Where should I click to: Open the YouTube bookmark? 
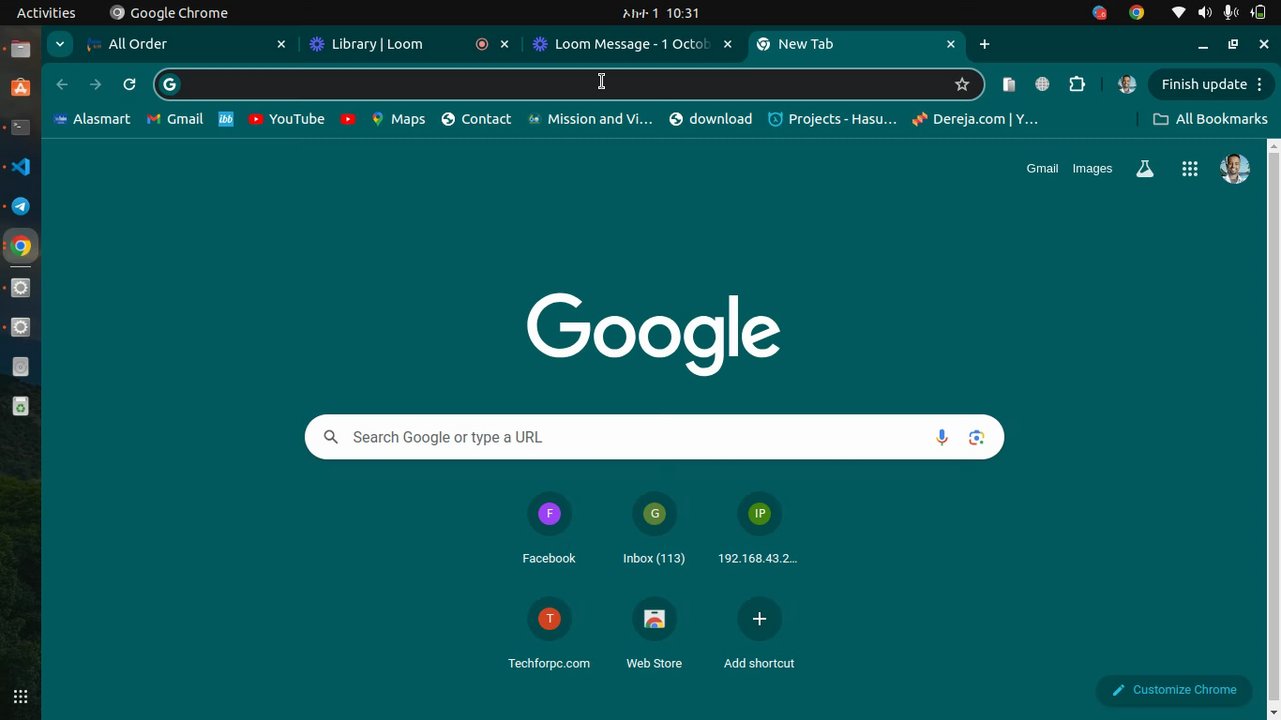point(286,119)
